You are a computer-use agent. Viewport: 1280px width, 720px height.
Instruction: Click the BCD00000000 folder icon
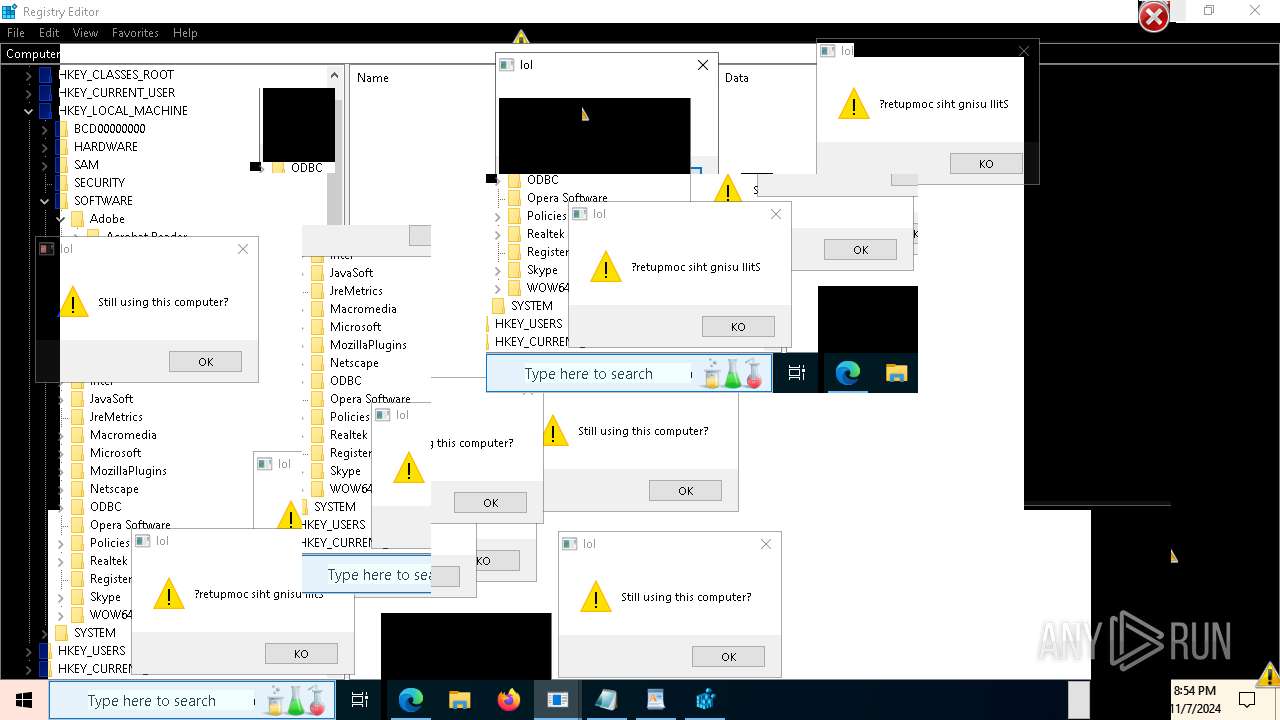click(x=63, y=129)
